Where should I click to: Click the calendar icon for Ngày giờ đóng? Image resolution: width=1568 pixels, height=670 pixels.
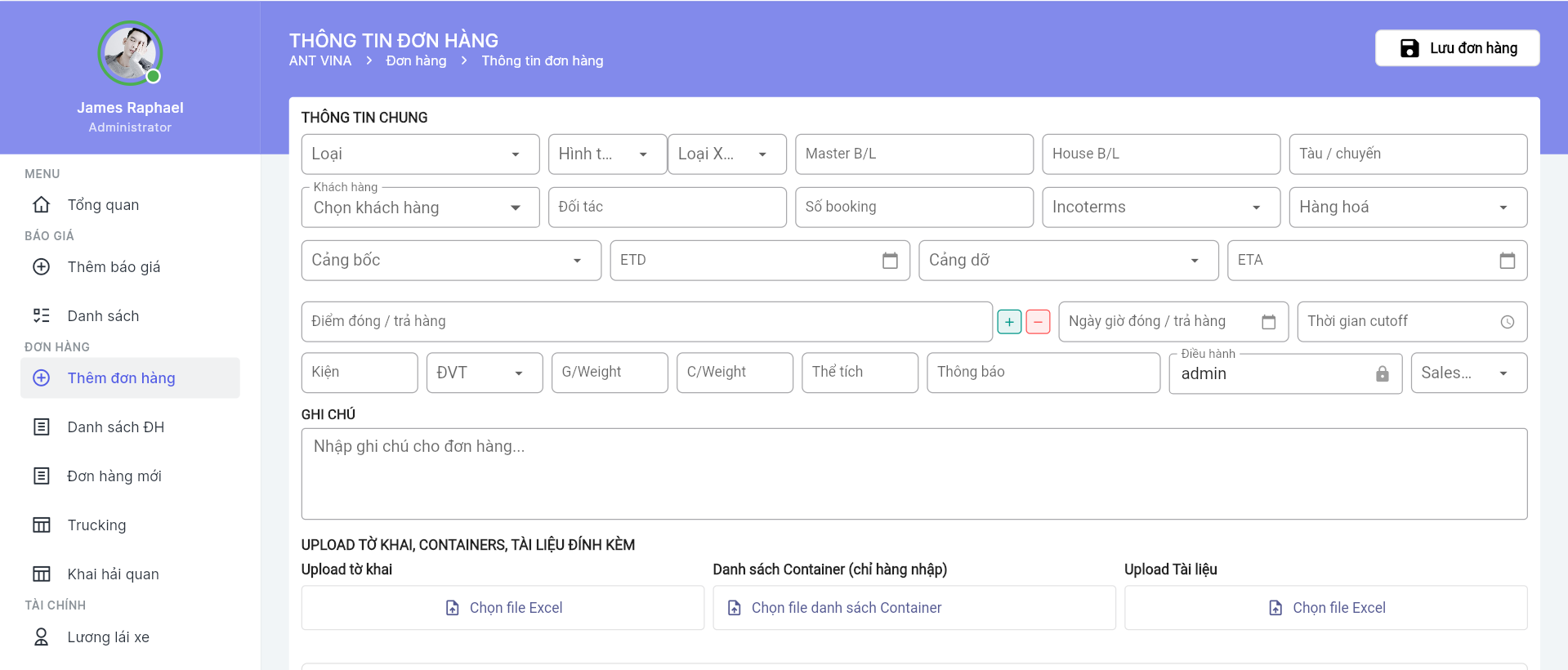[x=1268, y=322]
